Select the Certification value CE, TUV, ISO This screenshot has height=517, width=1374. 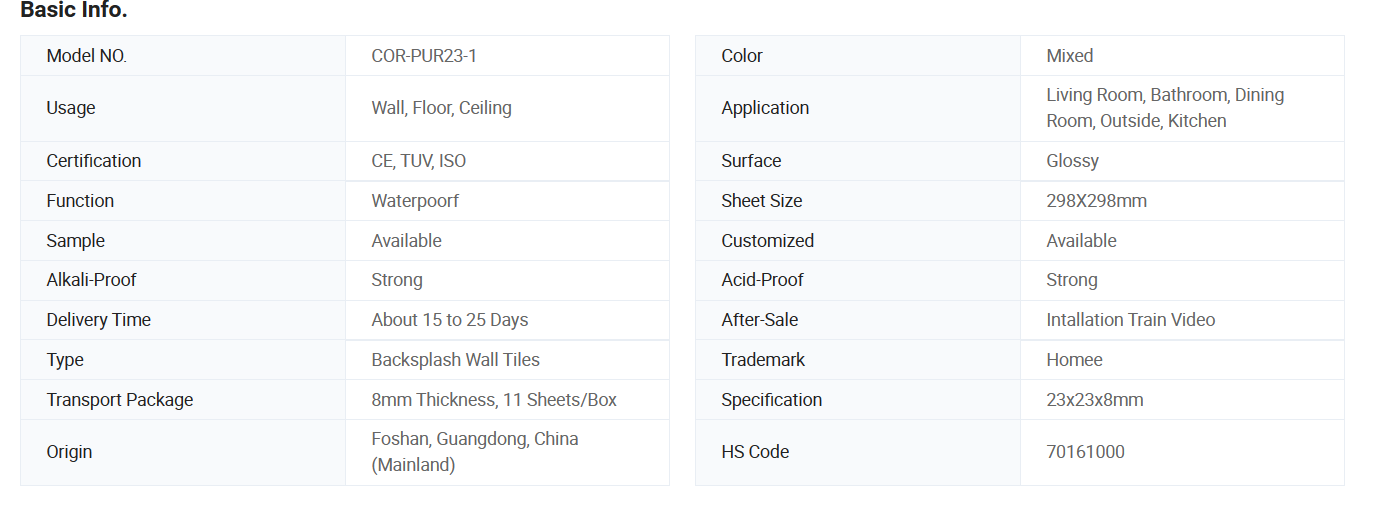coord(418,161)
